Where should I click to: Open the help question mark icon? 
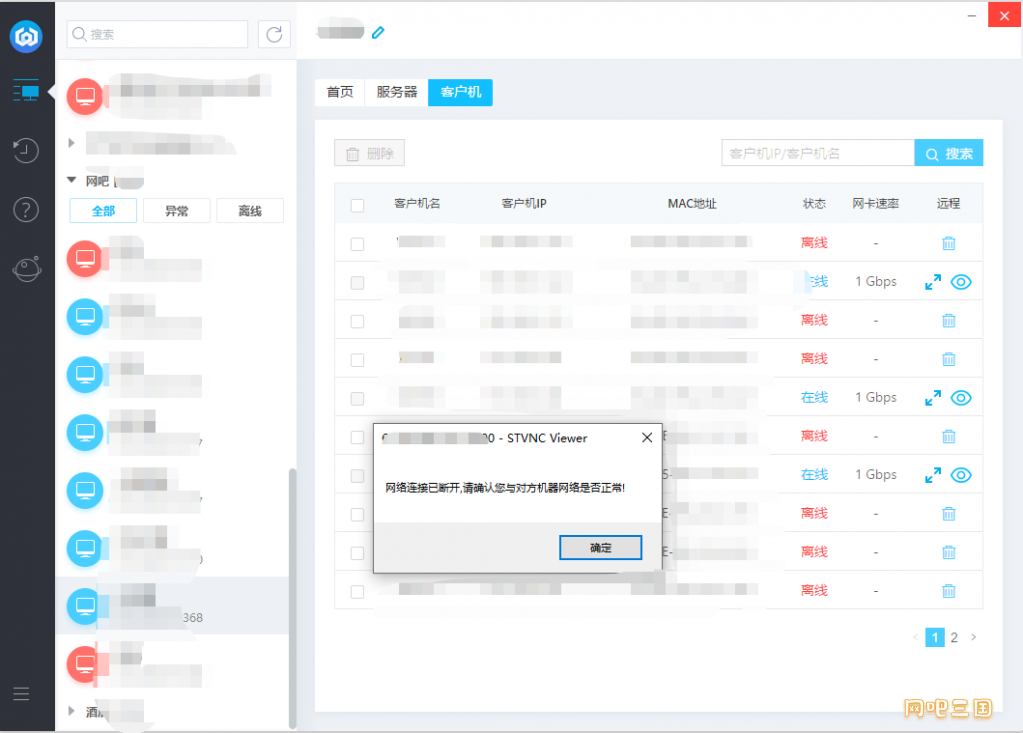click(x=26, y=209)
